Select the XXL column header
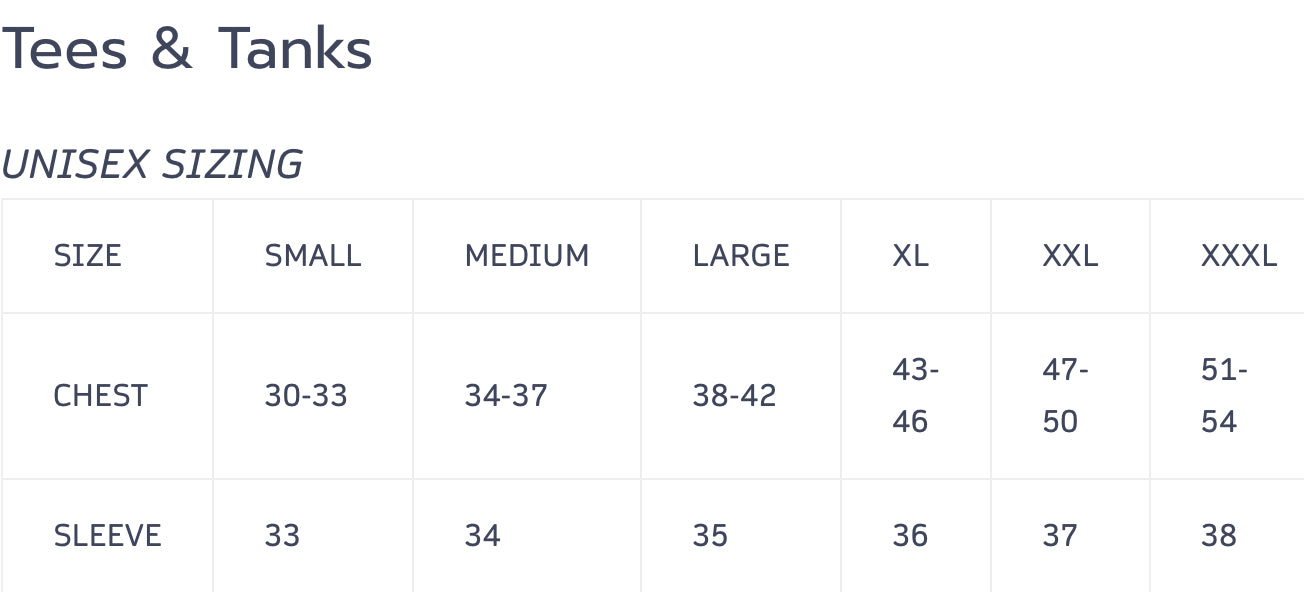This screenshot has width=1304, height=592. point(1069,256)
